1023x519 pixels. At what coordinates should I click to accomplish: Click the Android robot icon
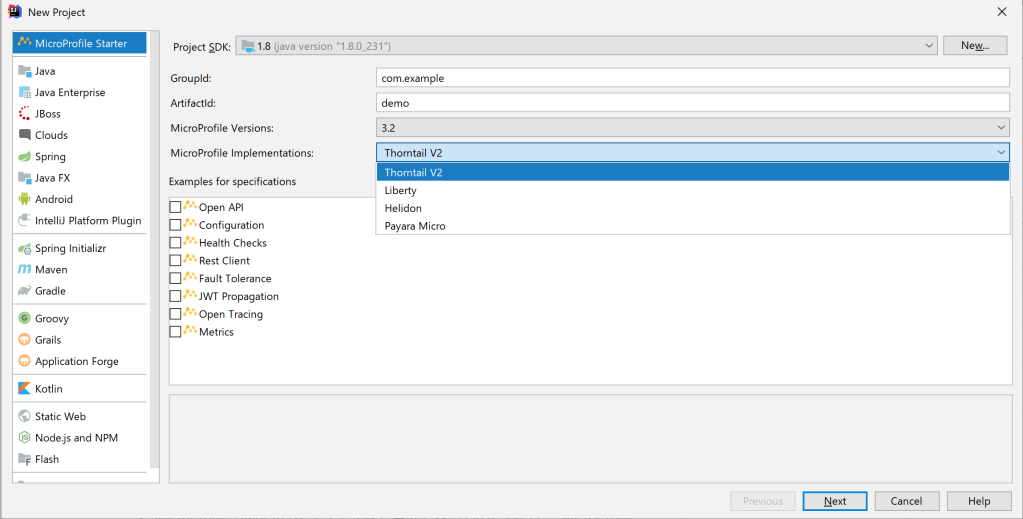pos(25,199)
